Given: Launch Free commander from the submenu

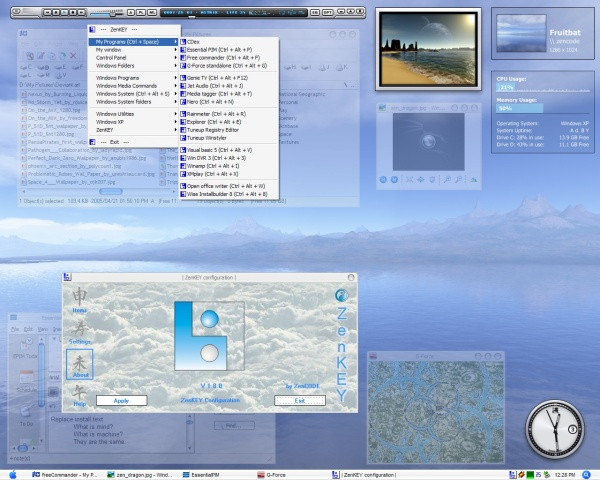Looking at the screenshot, I should pos(228,58).
